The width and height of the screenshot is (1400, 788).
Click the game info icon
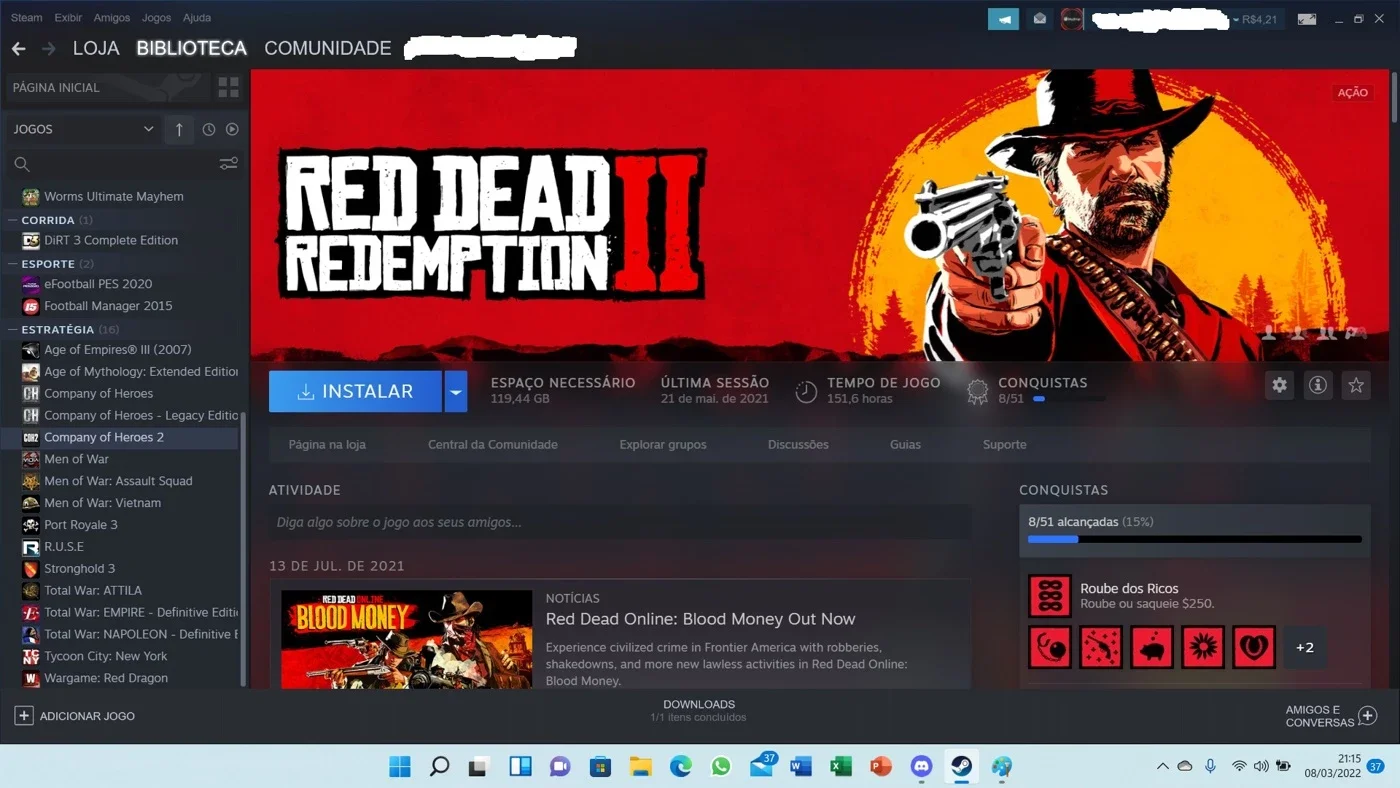pos(1318,385)
